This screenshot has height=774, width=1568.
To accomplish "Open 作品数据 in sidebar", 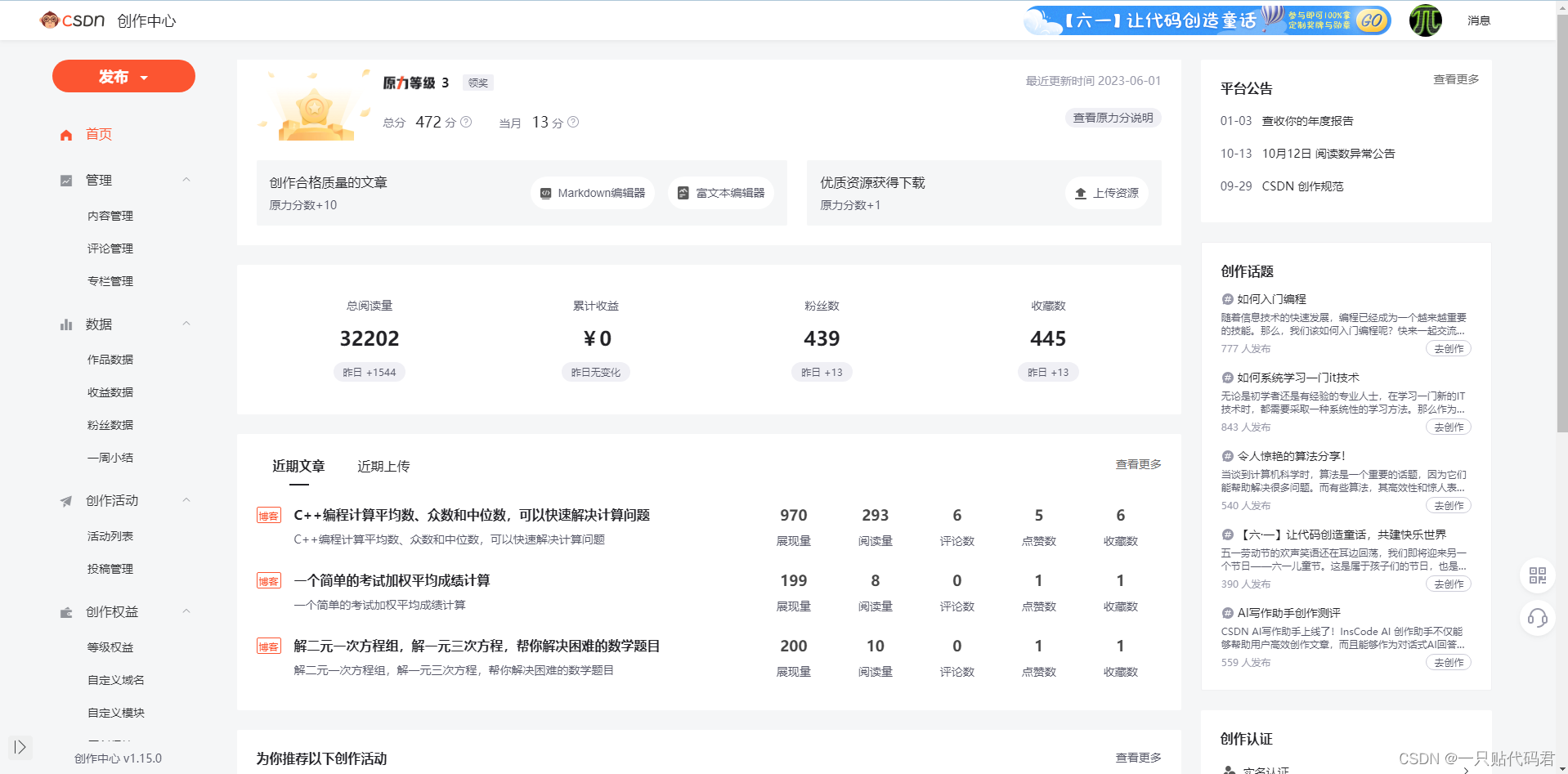I will [110, 360].
